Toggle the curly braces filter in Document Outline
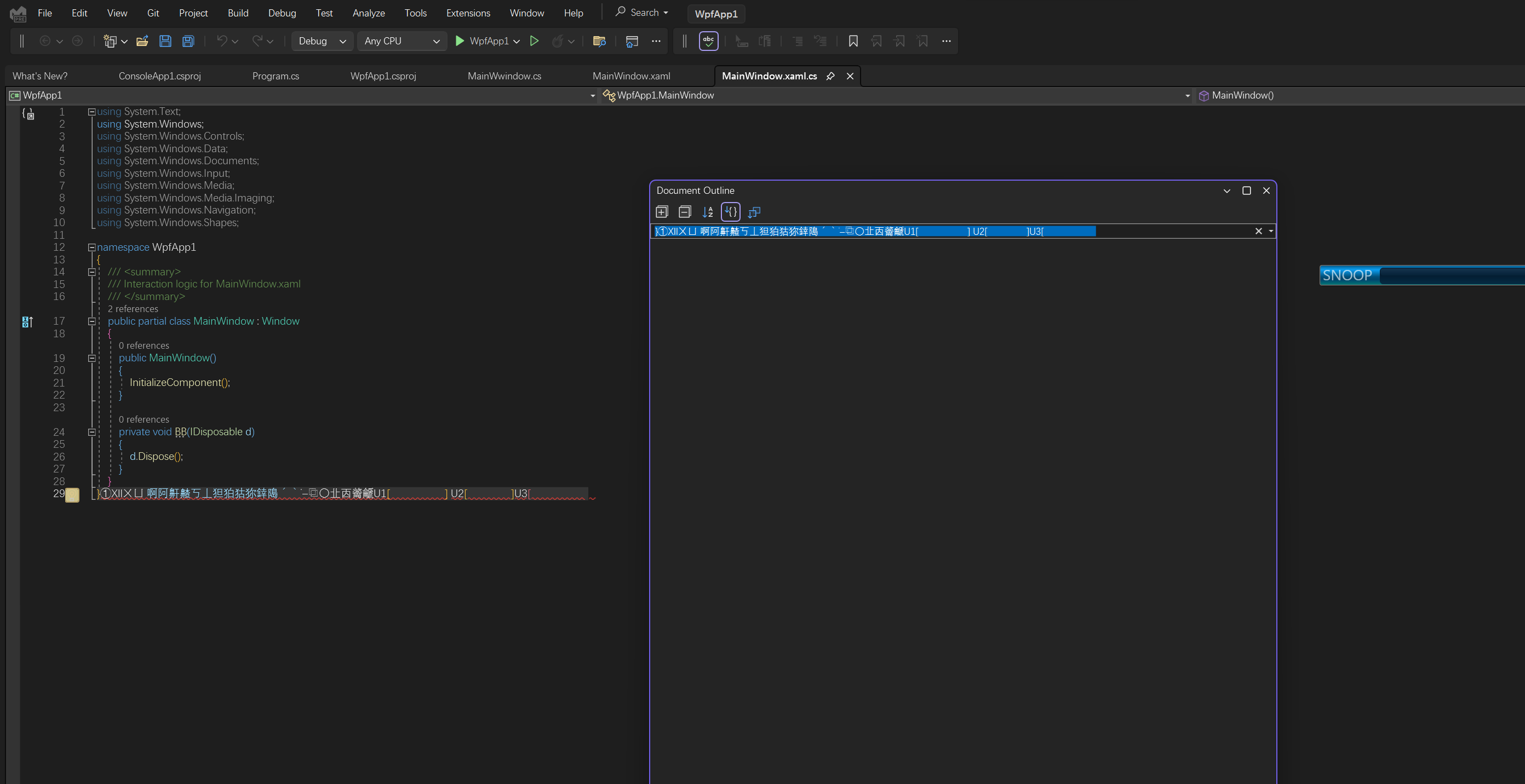Viewport: 1525px width, 784px height. coord(731,212)
